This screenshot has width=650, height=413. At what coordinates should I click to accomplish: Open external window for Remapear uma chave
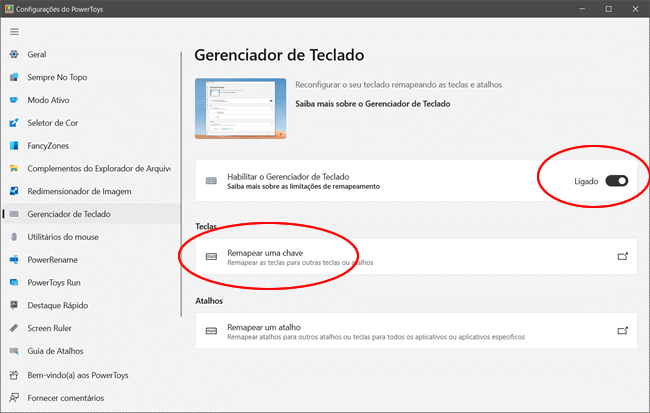click(622, 257)
